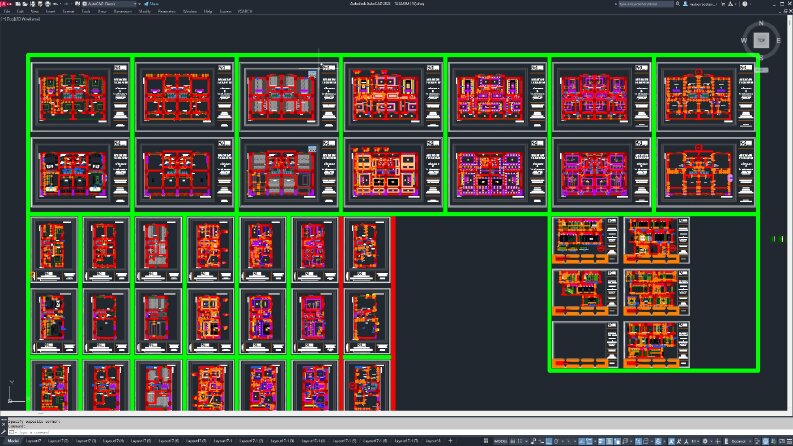This screenshot has height=446, width=793.
Task: Click the Help question mark icon in title bar
Action: click(x=744, y=4)
